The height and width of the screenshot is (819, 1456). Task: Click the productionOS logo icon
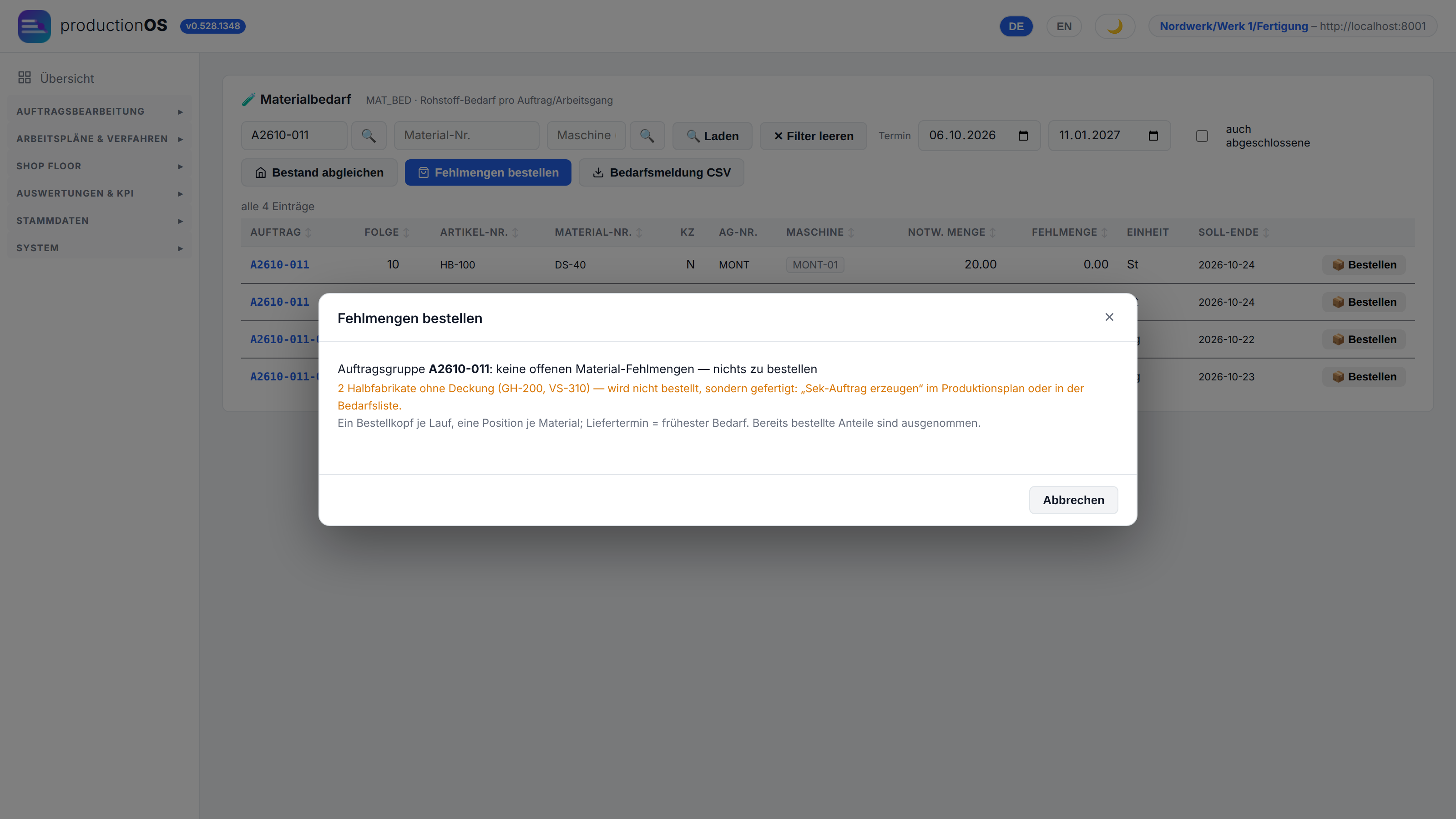[x=34, y=26]
